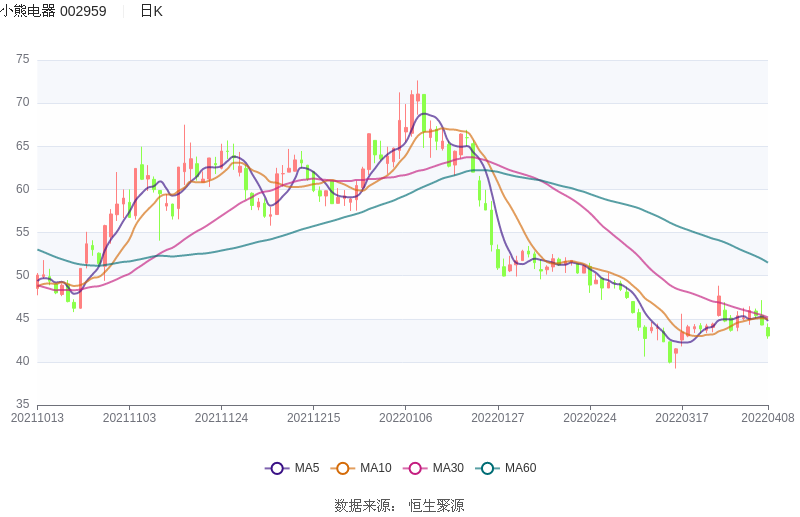Select the 20220408 date on x-axis

[x=768, y=418]
